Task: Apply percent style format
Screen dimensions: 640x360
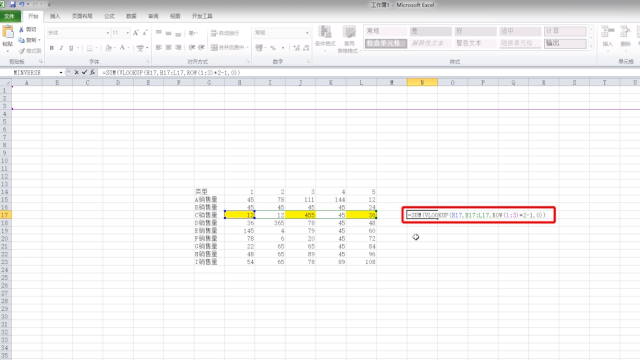Action: click(x=273, y=48)
